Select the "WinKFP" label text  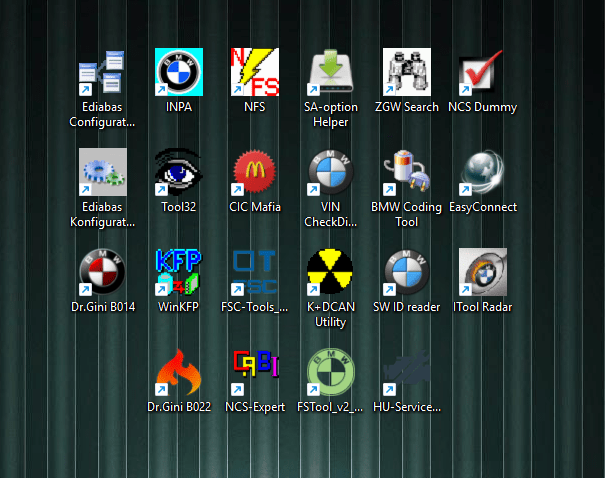[x=179, y=307]
